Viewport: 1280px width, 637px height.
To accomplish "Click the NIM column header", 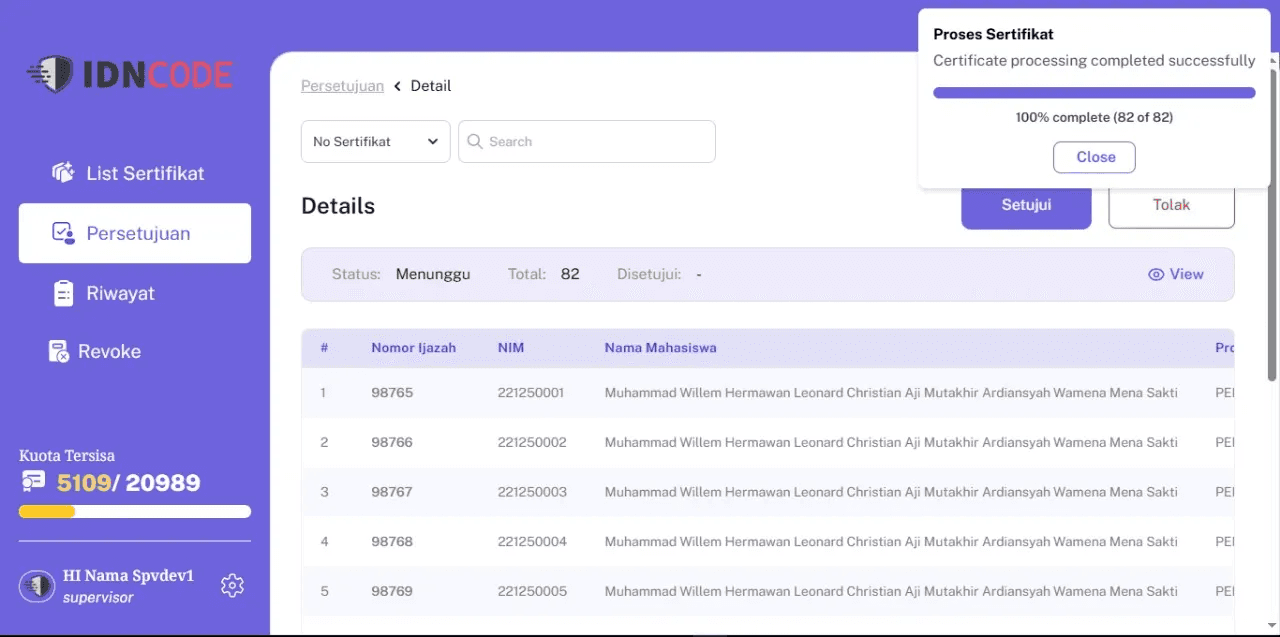I will pos(511,348).
